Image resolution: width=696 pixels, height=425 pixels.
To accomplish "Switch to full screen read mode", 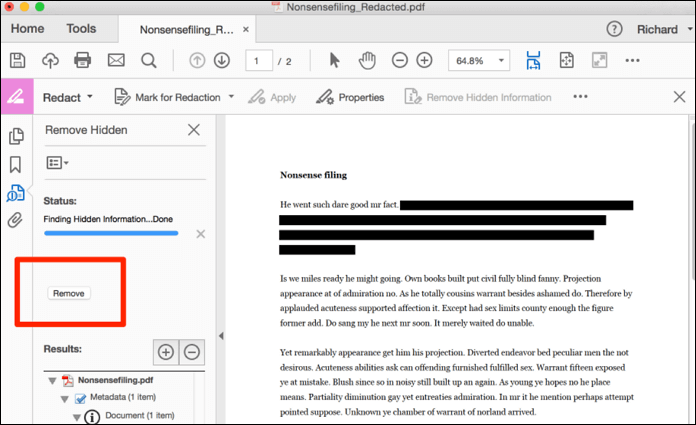I will pos(599,60).
